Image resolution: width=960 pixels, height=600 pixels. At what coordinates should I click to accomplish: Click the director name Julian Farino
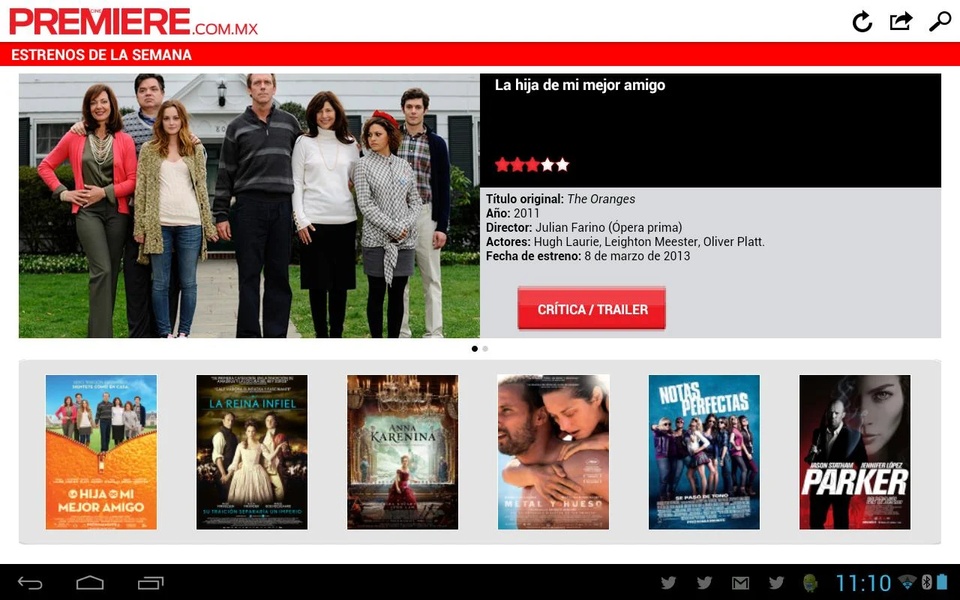point(571,228)
